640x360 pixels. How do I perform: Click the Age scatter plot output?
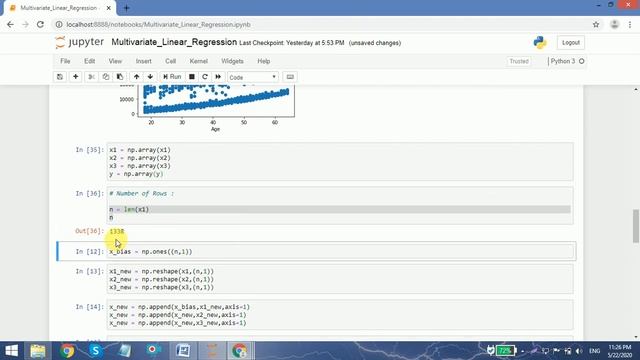pyautogui.click(x=208, y=108)
